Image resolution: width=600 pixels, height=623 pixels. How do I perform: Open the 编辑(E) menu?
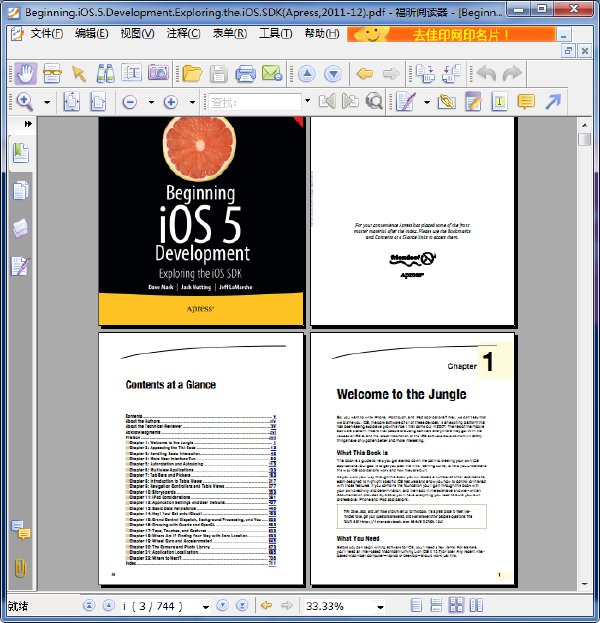[x=91, y=34]
